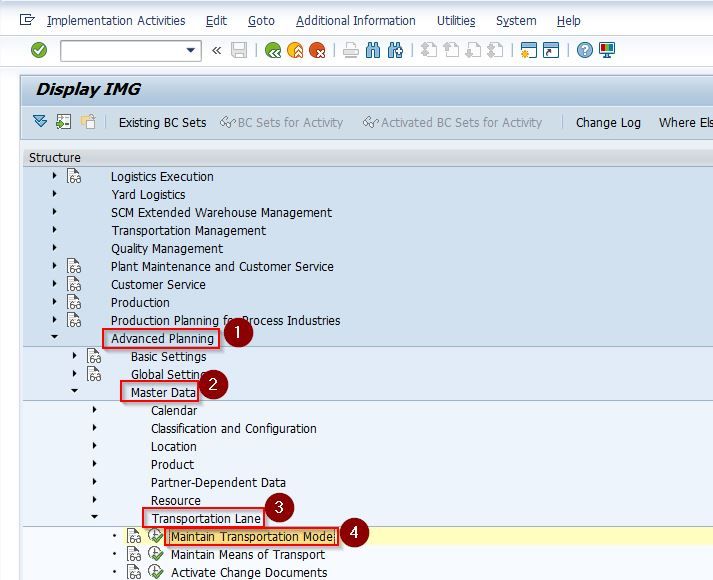Select Classification and Configuration tree item
713x580 pixels.
click(x=234, y=429)
